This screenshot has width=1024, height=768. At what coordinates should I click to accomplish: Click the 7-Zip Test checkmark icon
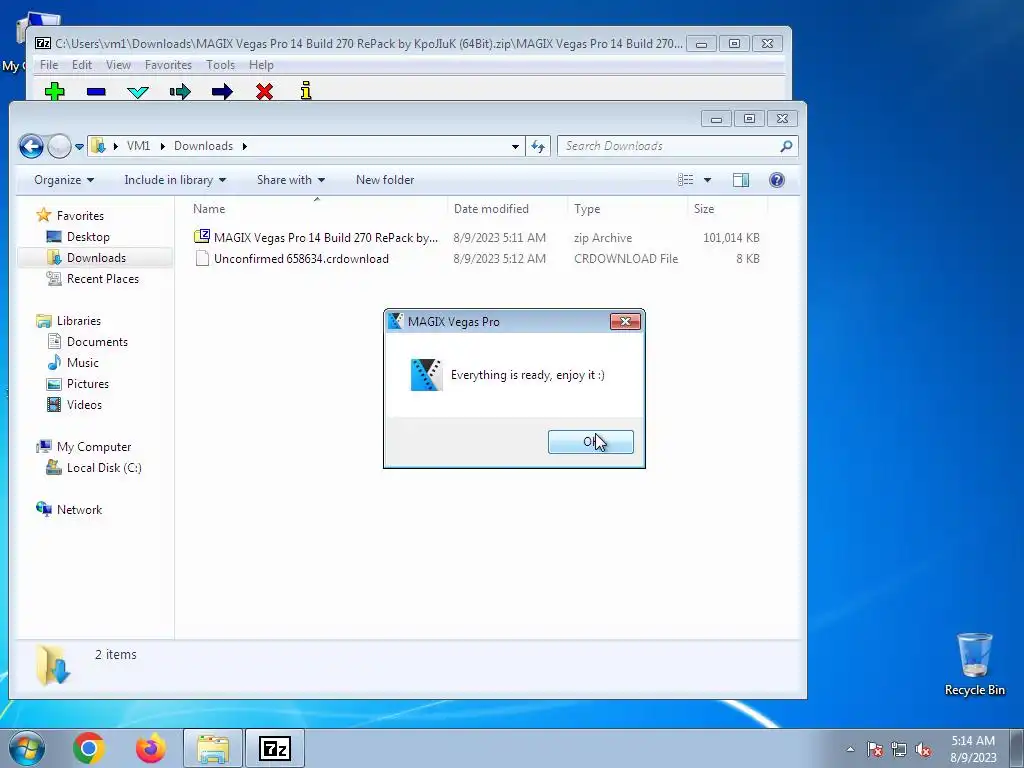click(x=138, y=92)
